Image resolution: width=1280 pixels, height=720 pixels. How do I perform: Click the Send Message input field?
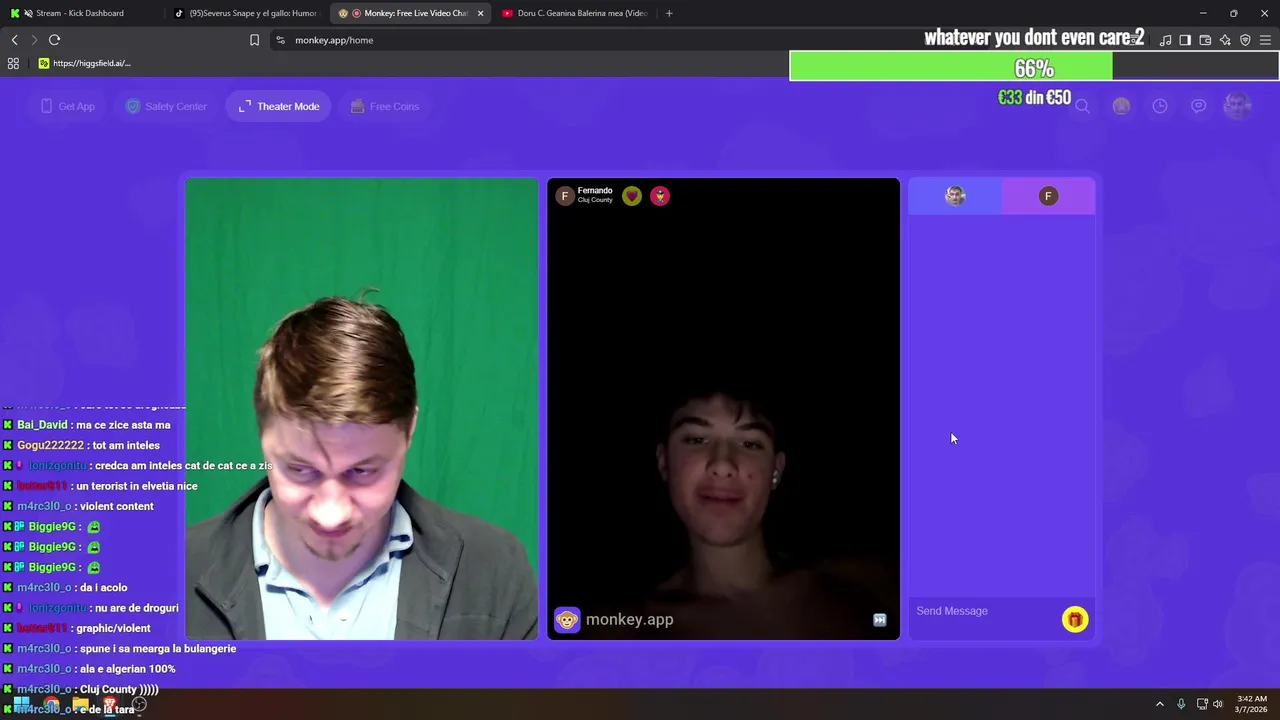(x=985, y=611)
